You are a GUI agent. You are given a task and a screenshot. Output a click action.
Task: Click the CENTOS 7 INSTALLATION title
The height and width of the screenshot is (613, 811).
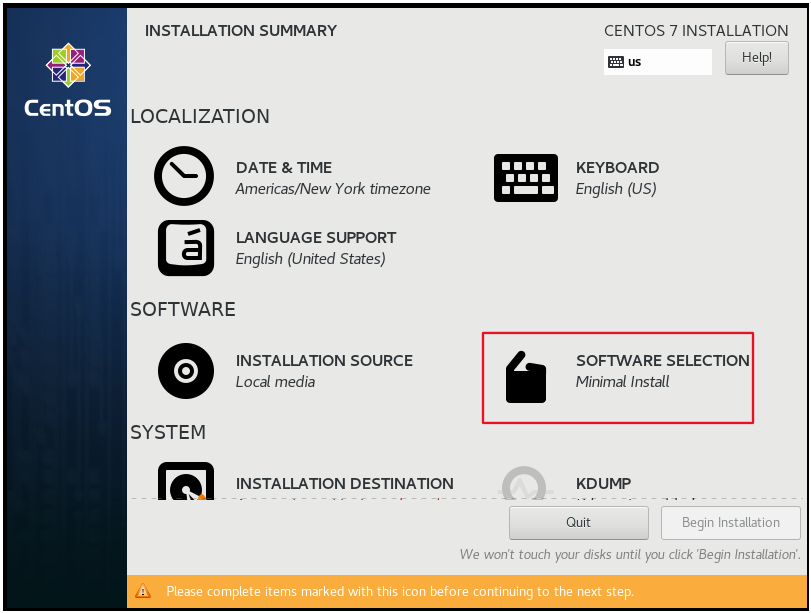(x=696, y=31)
